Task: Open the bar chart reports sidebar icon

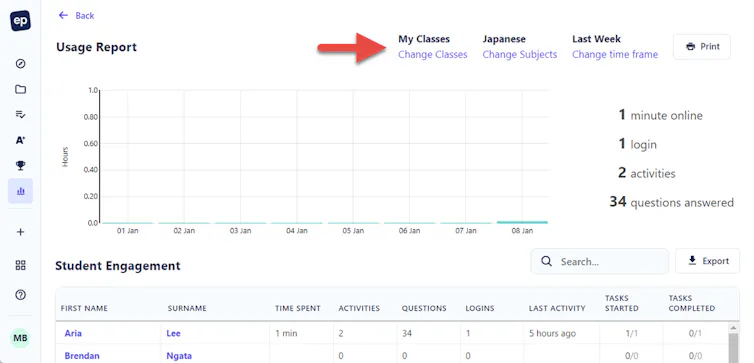Action: coord(20,191)
